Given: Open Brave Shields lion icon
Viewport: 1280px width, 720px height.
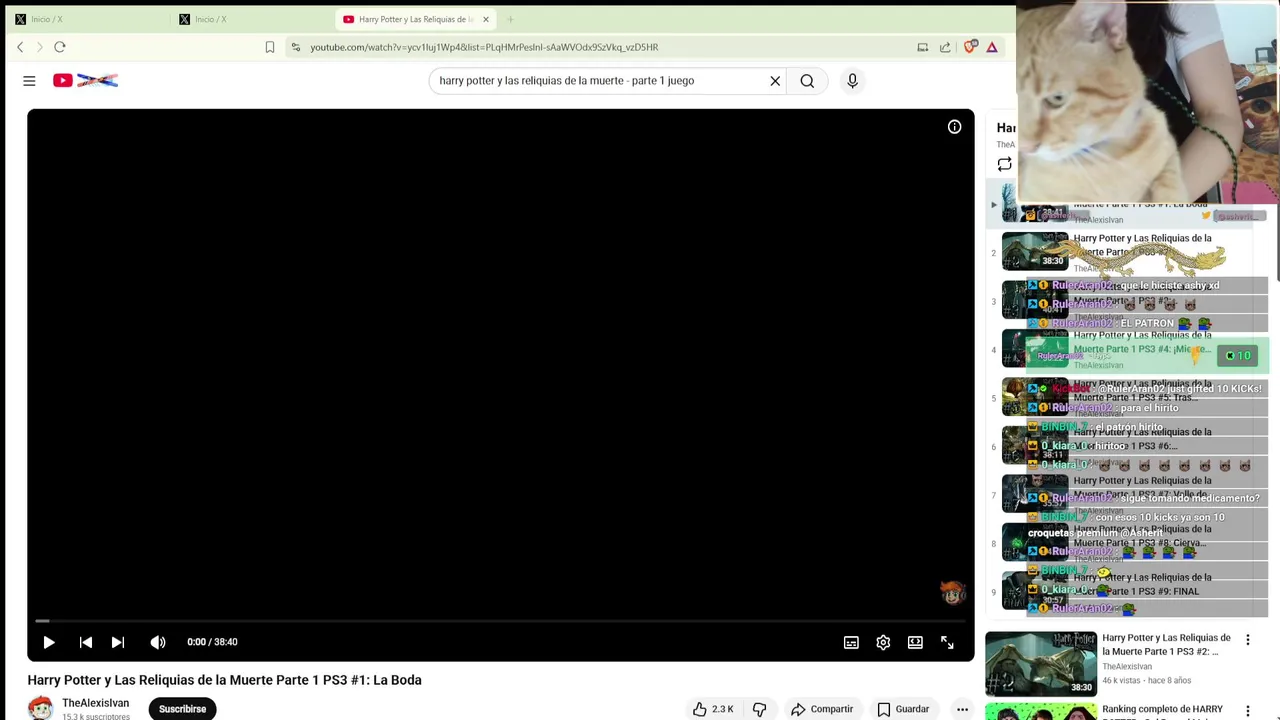Looking at the screenshot, I should click(x=970, y=47).
